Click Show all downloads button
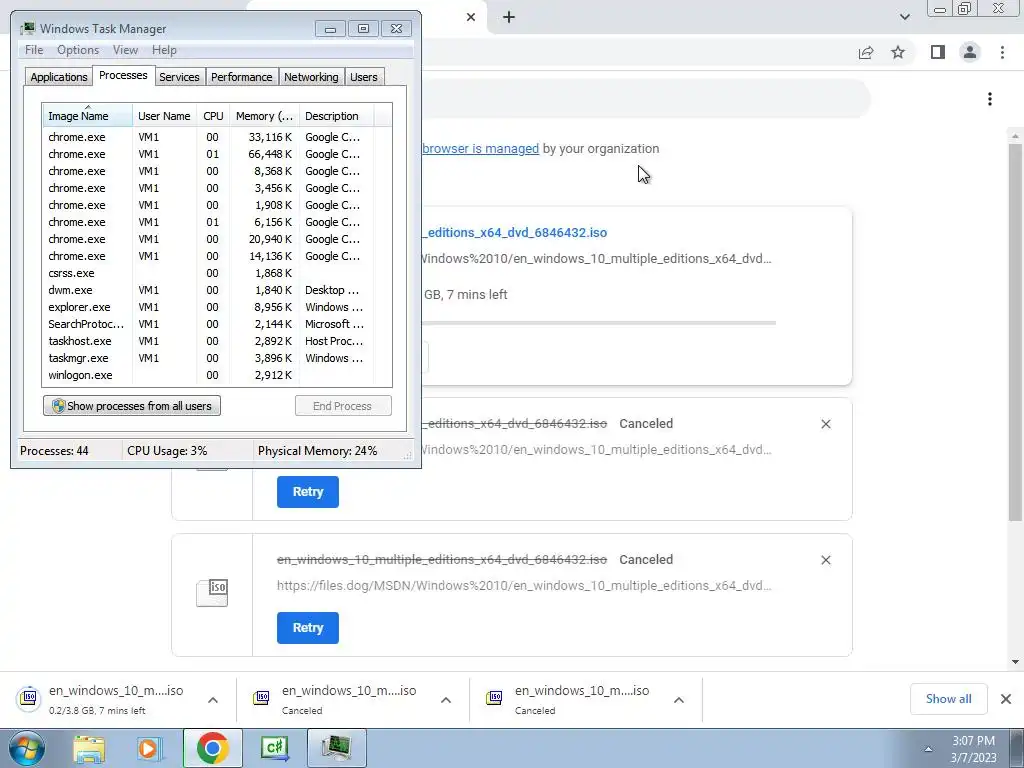This screenshot has height=768, width=1024. pos(948,699)
